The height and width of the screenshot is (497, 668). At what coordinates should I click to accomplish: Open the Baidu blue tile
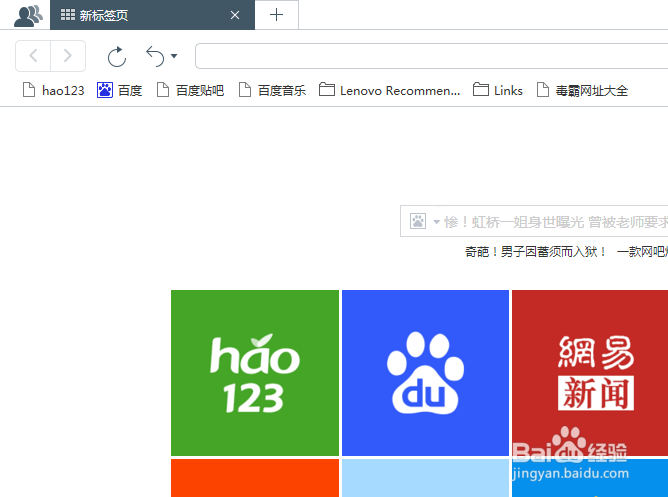point(425,373)
